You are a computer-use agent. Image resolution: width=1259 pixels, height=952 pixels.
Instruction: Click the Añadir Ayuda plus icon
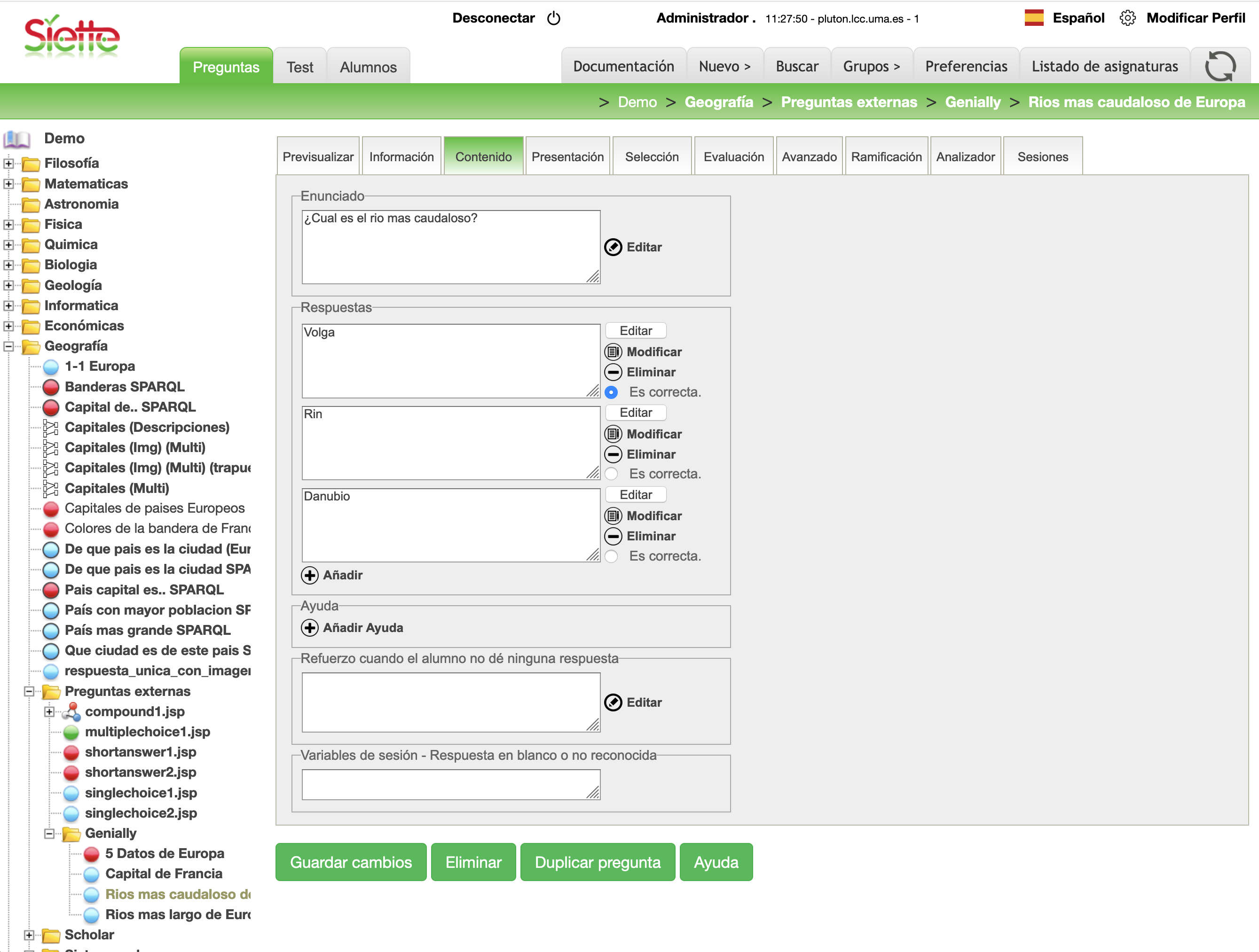click(310, 628)
